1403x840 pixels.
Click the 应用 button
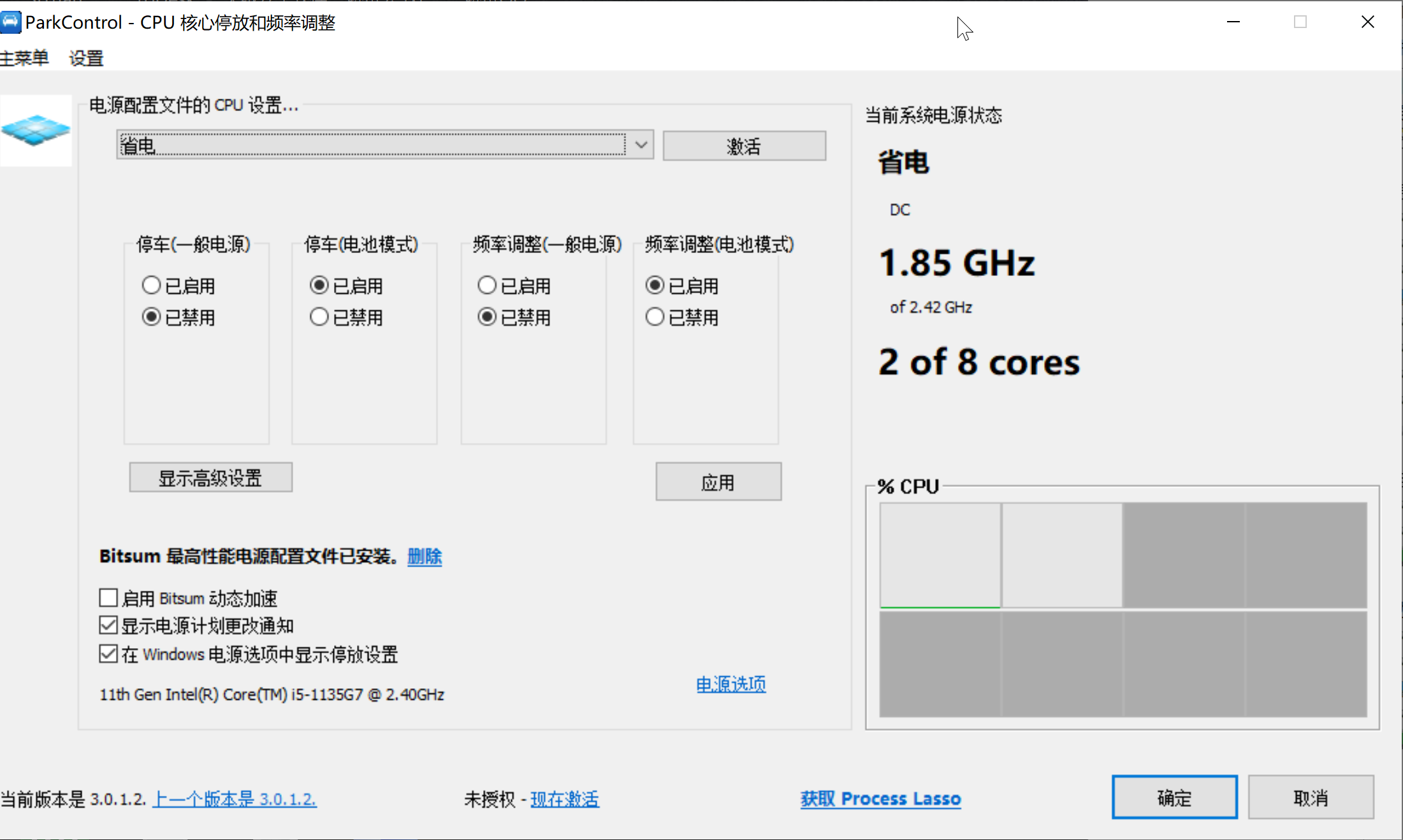point(718,482)
